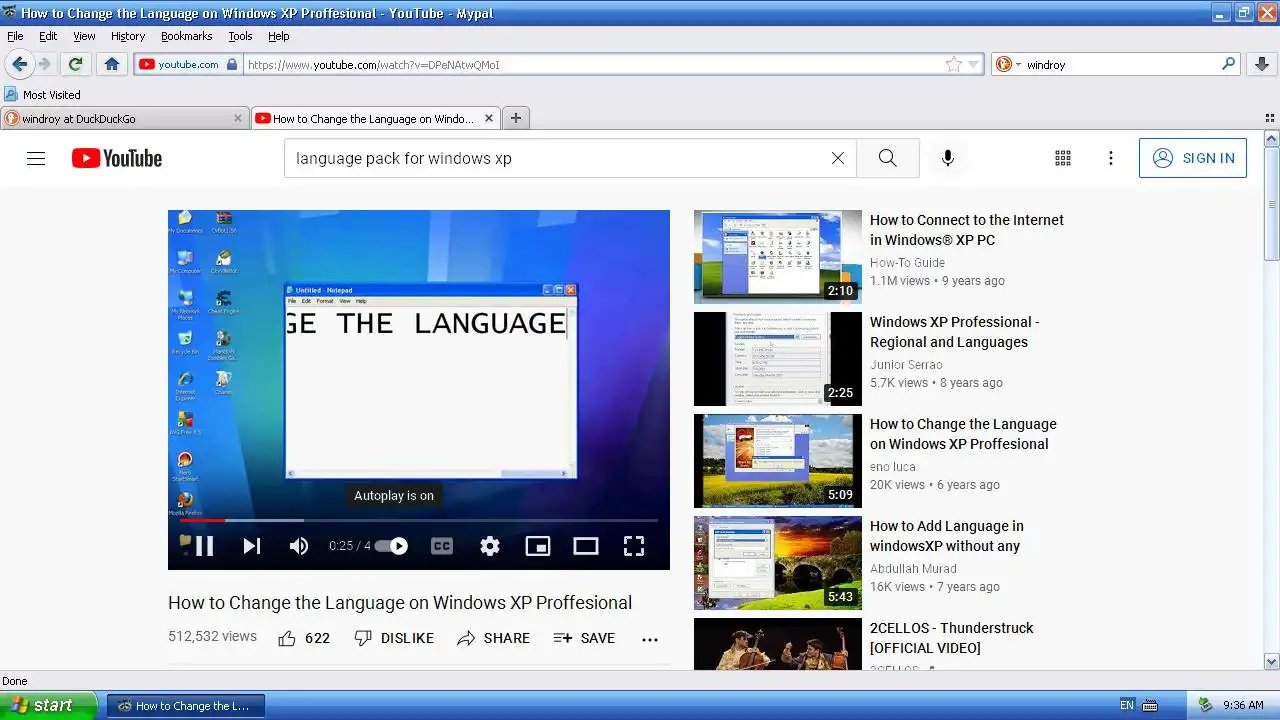The width and height of the screenshot is (1280, 720).
Task: Toggle closed captions on the video
Action: [442, 546]
